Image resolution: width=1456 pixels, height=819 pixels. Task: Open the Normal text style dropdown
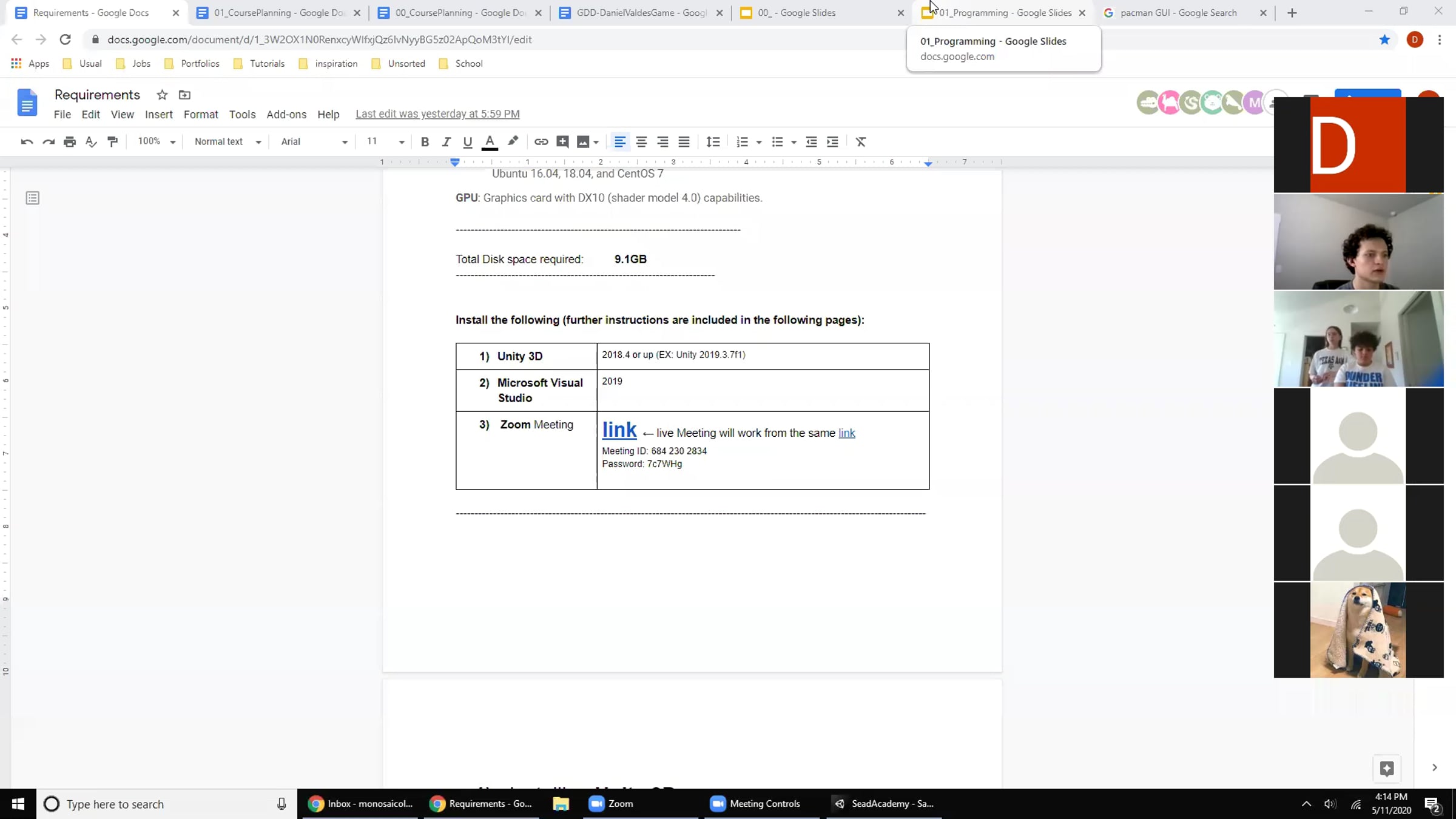(x=227, y=142)
